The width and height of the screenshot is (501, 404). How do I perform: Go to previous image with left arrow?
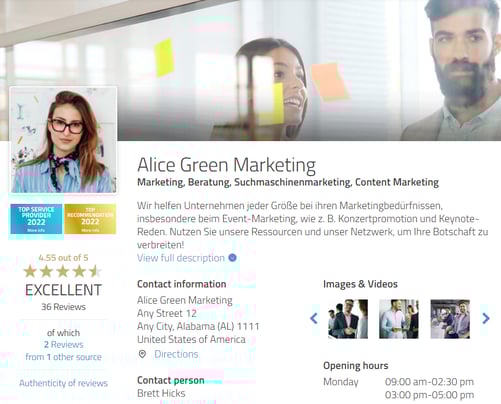click(x=314, y=318)
